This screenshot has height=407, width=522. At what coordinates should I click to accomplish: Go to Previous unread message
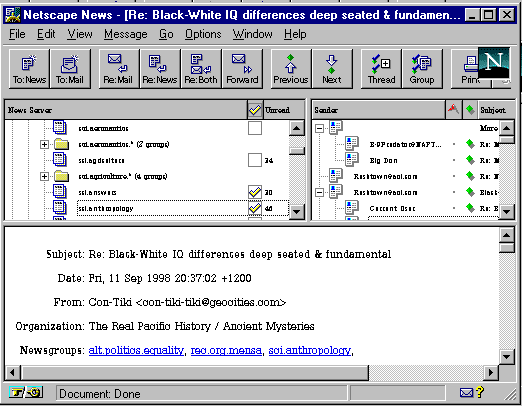pyautogui.click(x=291, y=69)
